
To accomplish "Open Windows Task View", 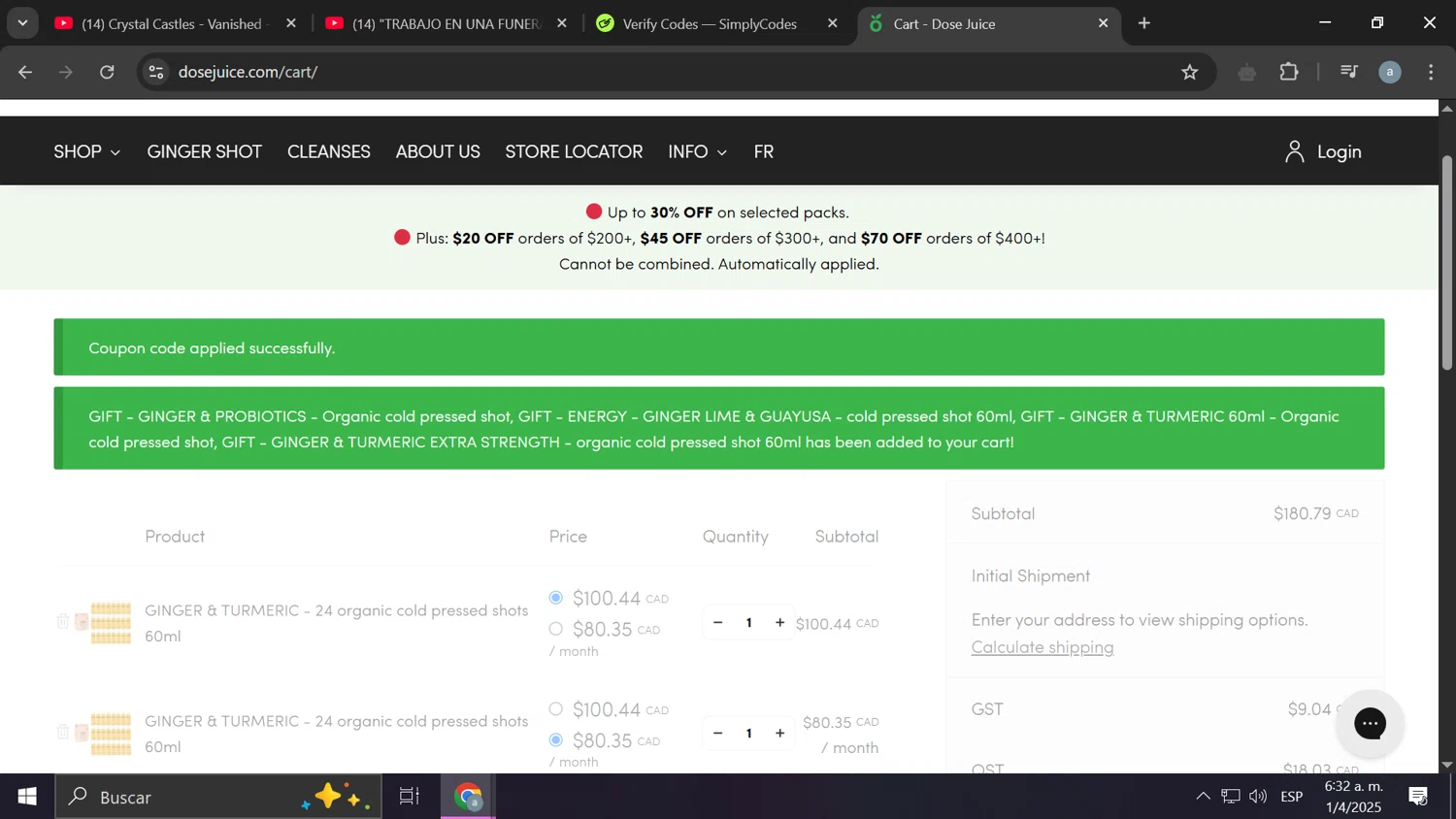I will [x=410, y=797].
